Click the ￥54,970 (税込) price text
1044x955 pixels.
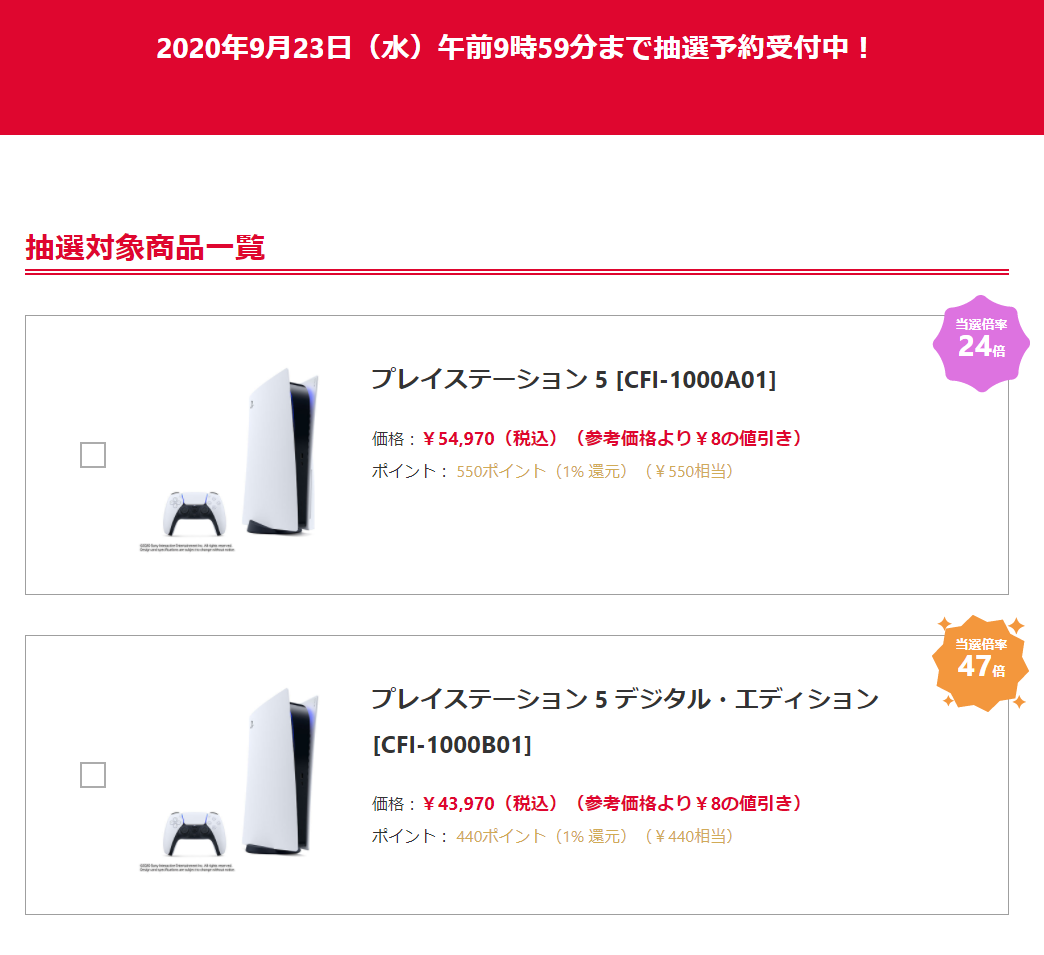point(490,438)
